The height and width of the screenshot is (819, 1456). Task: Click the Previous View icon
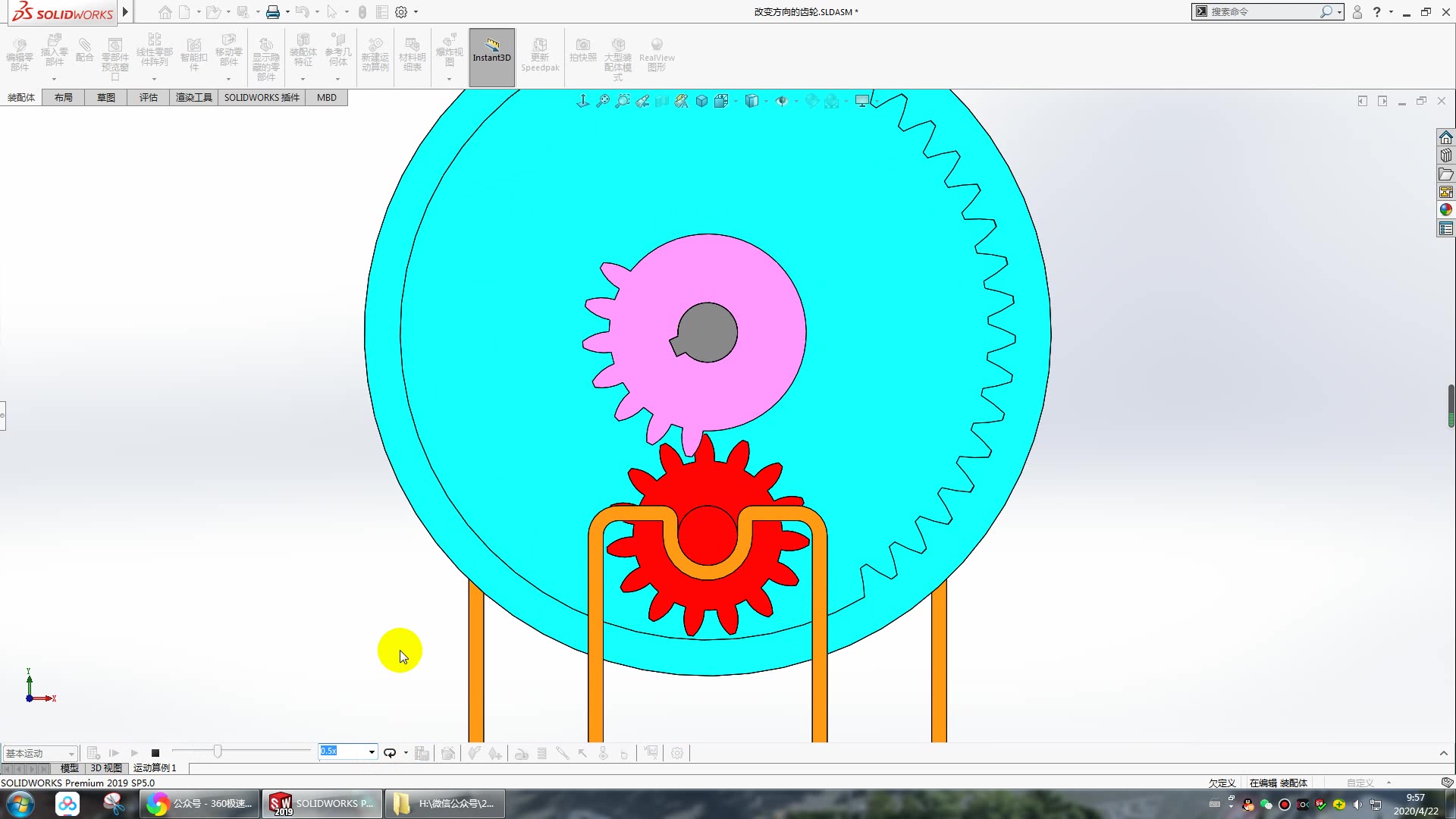coord(642,101)
